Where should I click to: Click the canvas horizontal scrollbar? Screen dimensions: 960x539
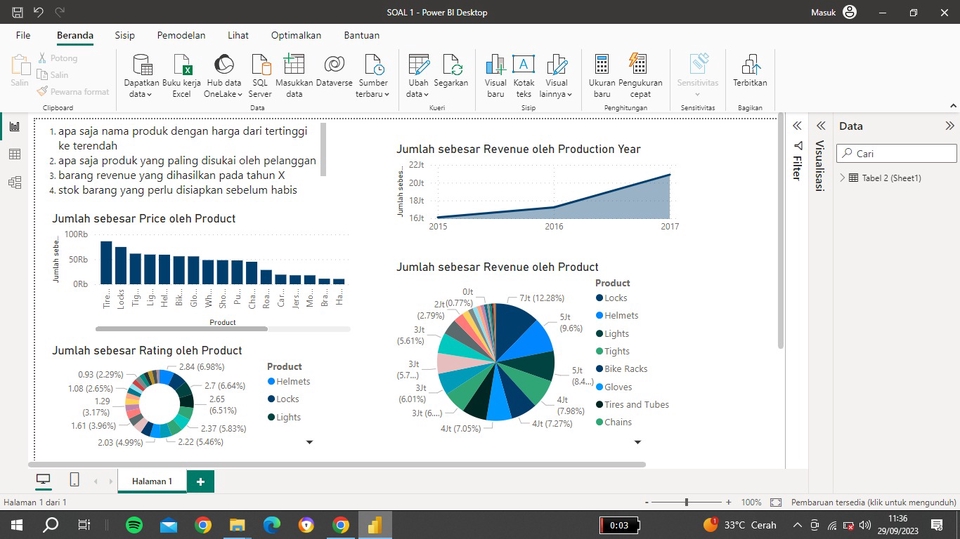pos(337,464)
